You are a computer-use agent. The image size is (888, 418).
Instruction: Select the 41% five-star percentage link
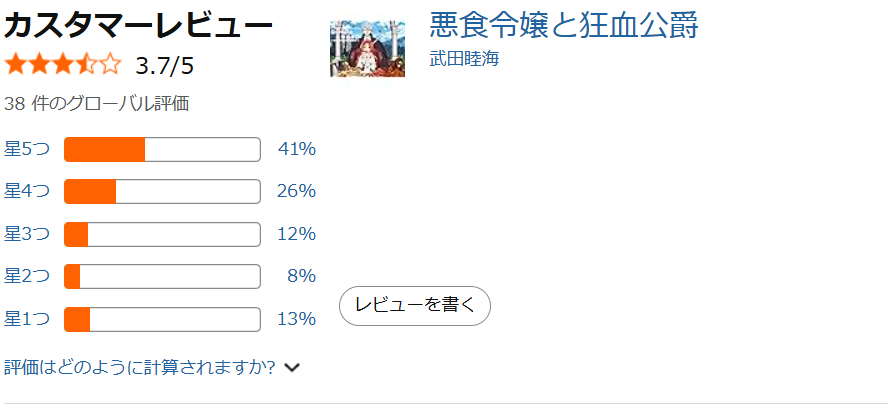pos(297,149)
